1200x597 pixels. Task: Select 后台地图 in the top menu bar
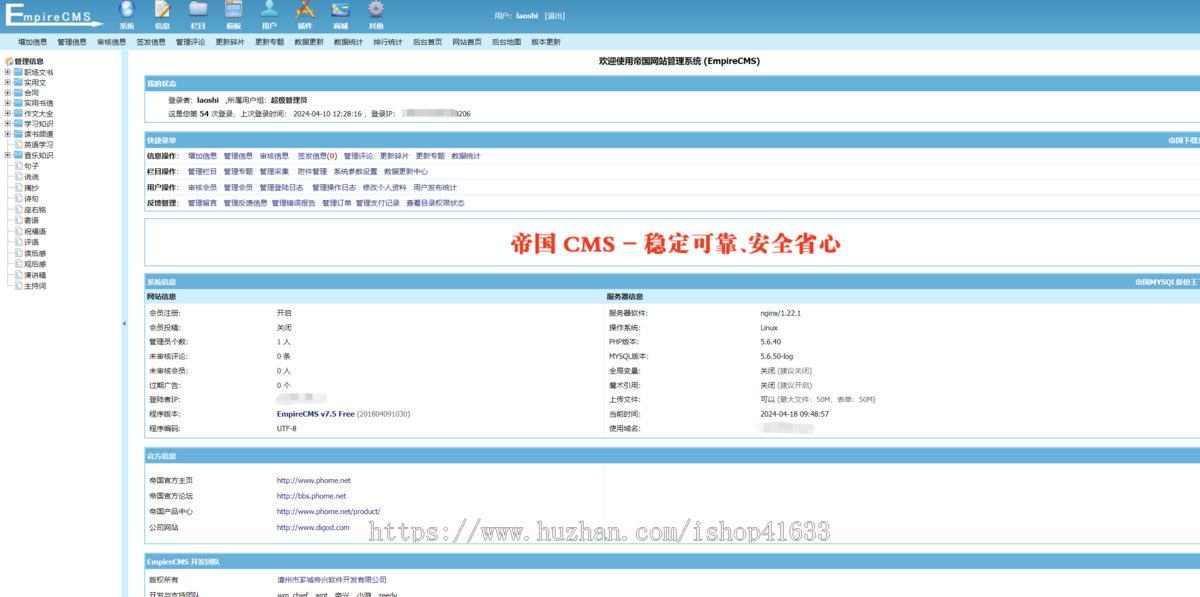tap(507, 42)
